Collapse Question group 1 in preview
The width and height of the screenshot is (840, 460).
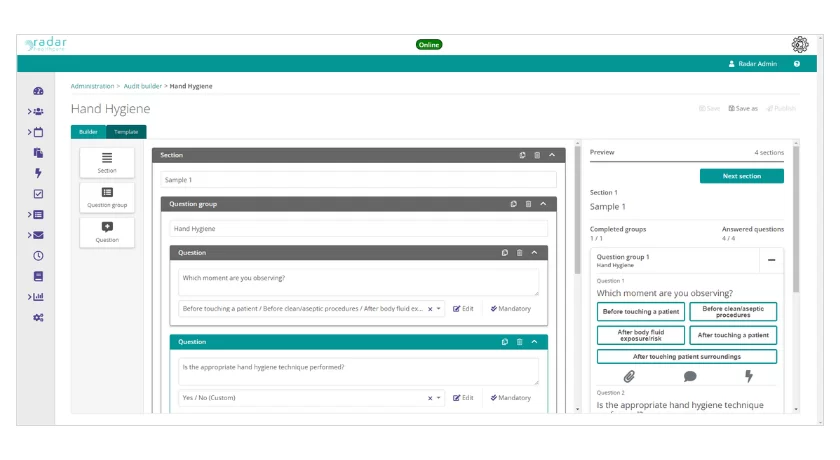pos(772,260)
